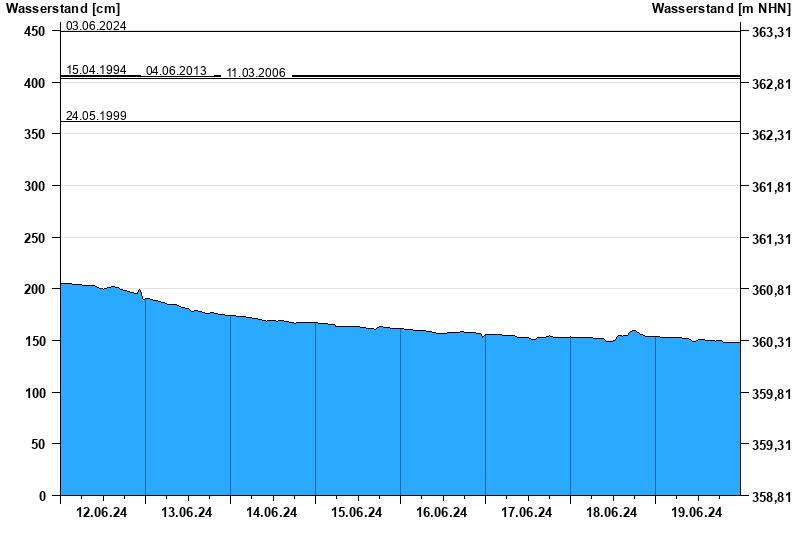Click the 13.06.24 x-axis date
The width and height of the screenshot is (800, 550).
pos(187,513)
